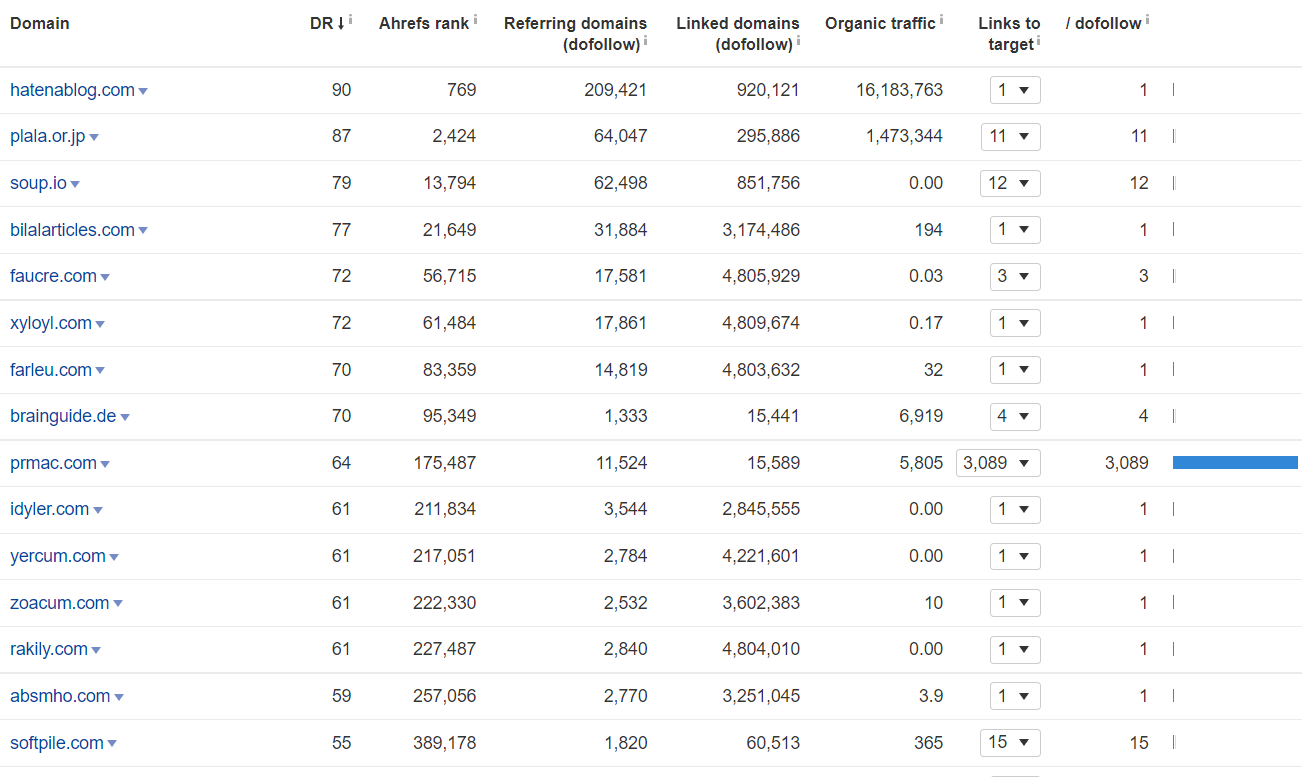Expand the arrow menu next to zoacum.com
The width and height of the screenshot is (1302, 777).
118,604
